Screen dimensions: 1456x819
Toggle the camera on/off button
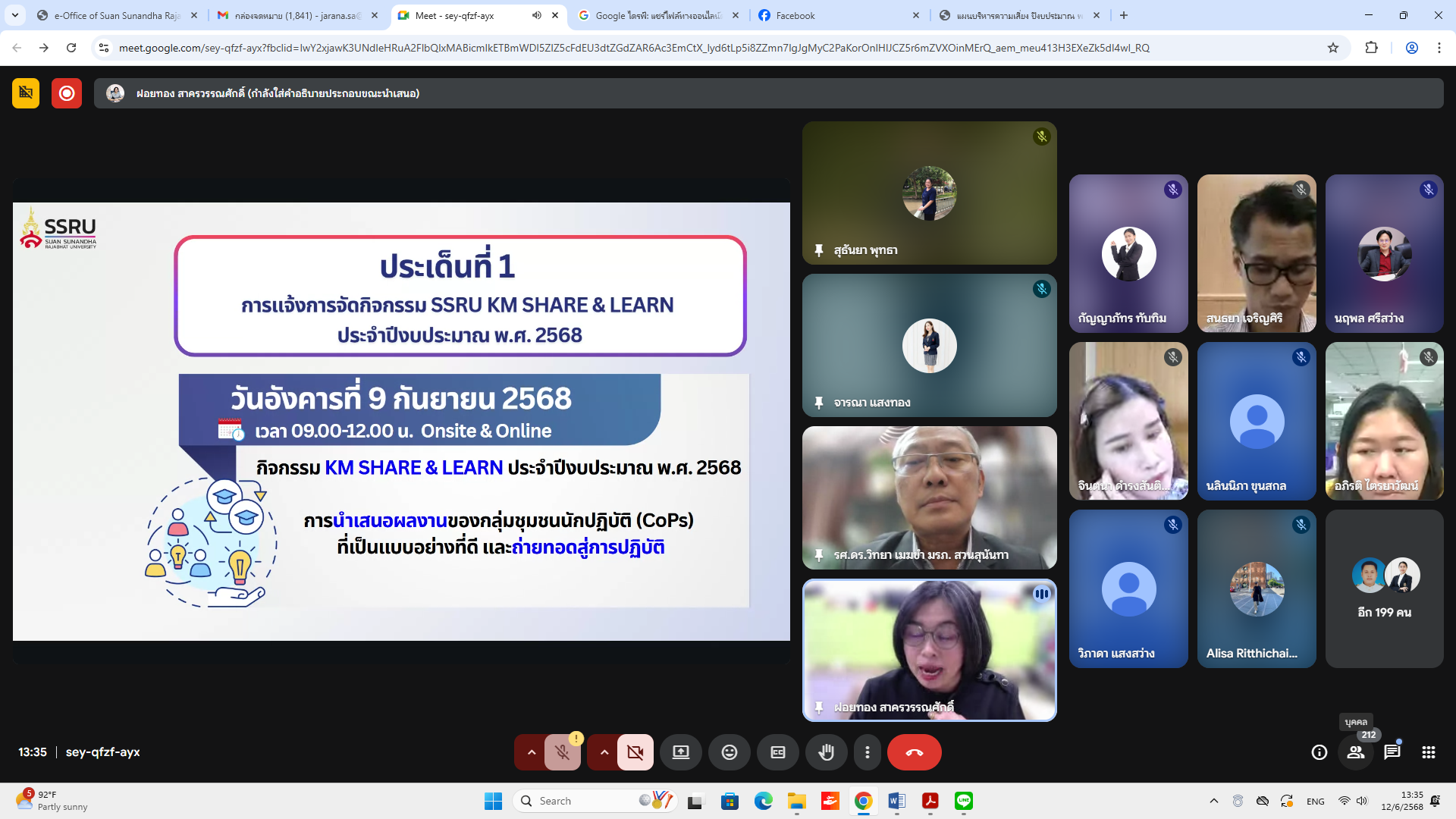click(635, 752)
